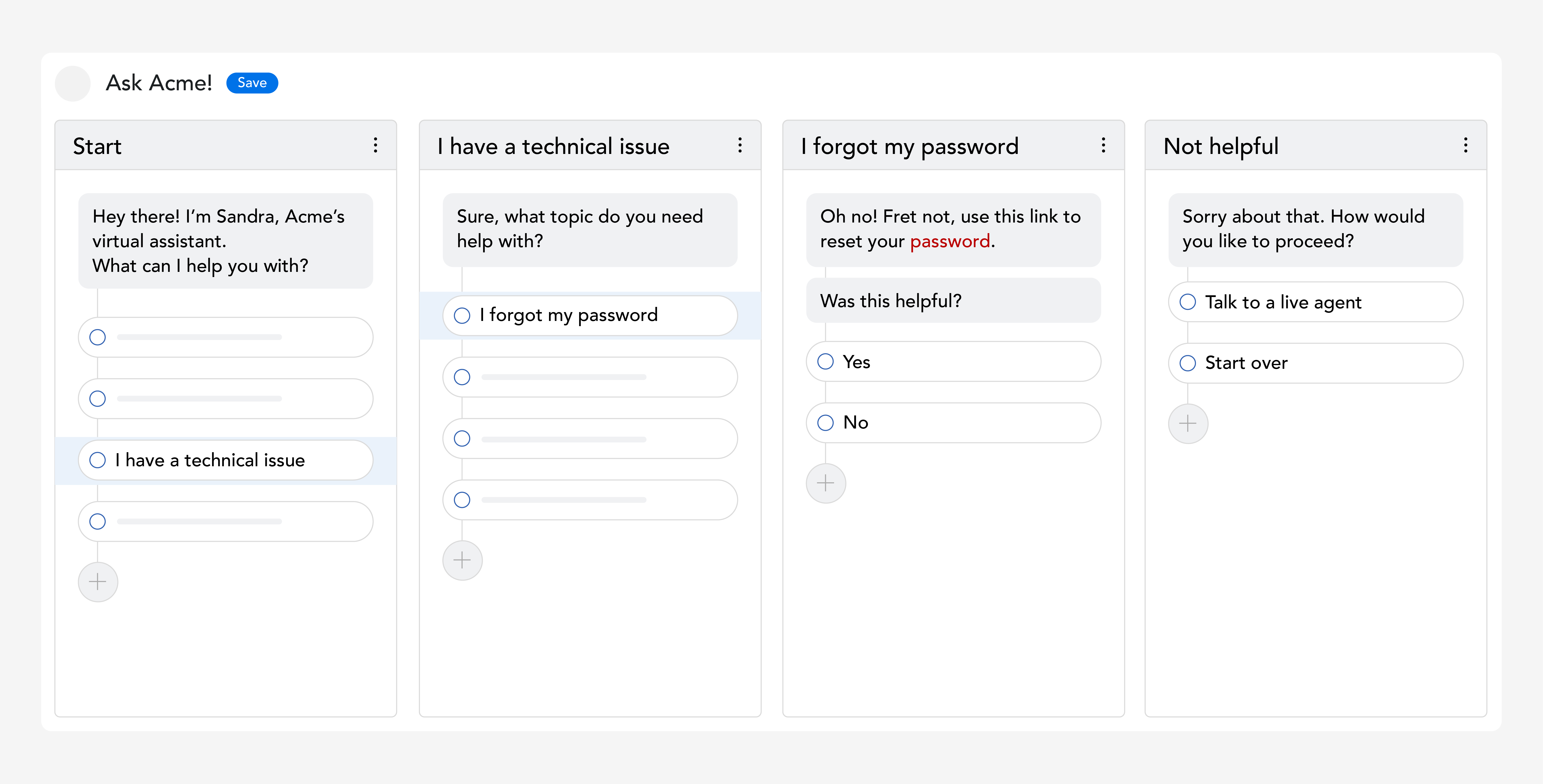Add another topic under 'I have a technical issue'
This screenshot has height=784, width=1543.
(x=462, y=560)
